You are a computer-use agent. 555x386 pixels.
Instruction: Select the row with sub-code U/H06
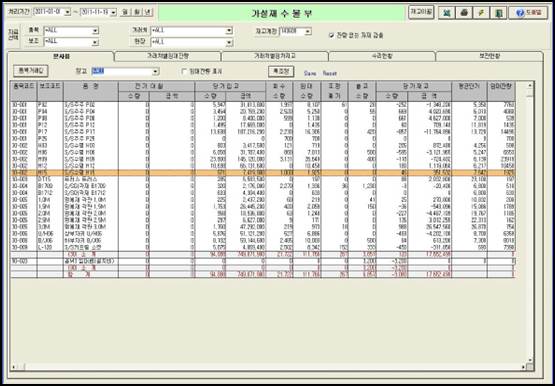point(263,234)
